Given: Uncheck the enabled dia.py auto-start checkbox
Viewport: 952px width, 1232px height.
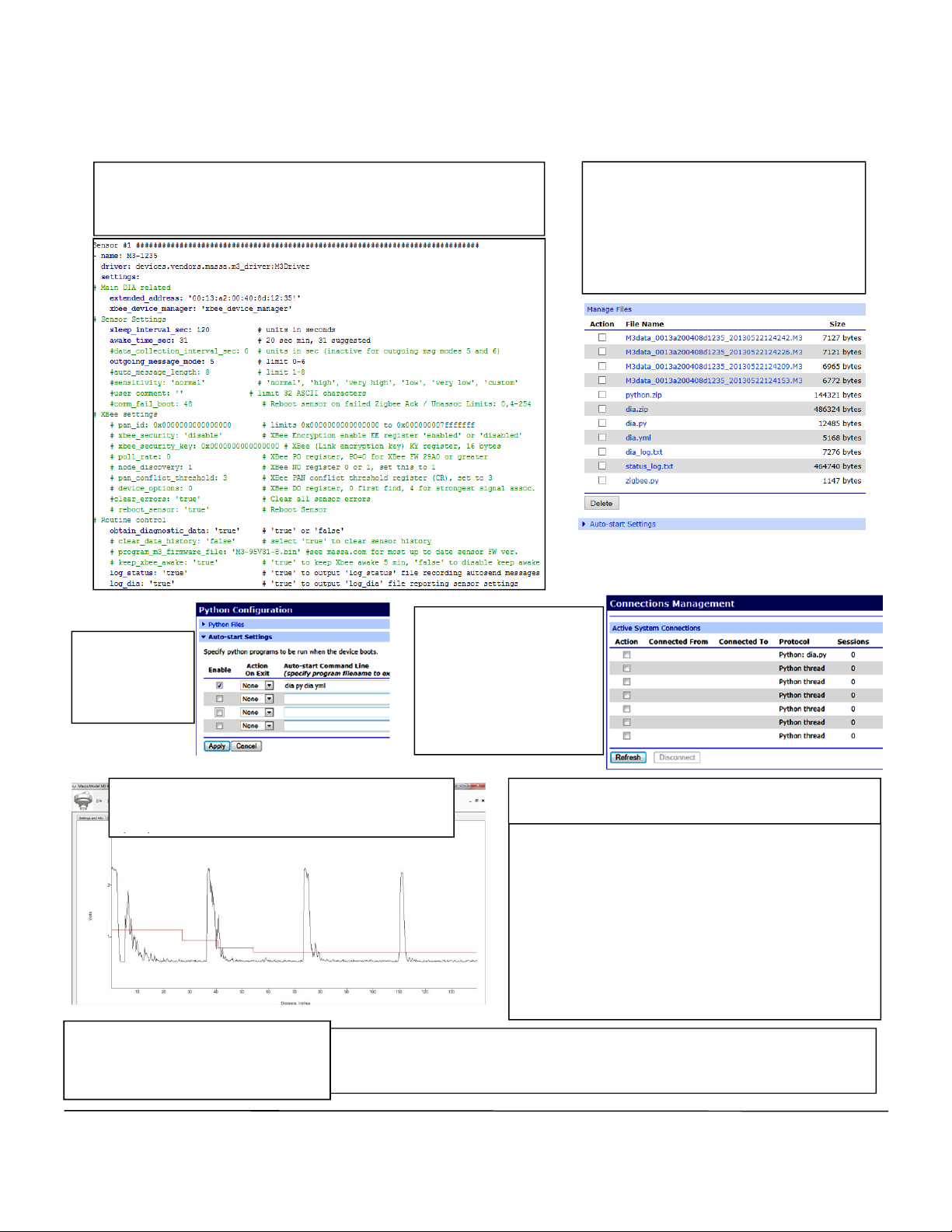Looking at the screenshot, I should 219,686.
